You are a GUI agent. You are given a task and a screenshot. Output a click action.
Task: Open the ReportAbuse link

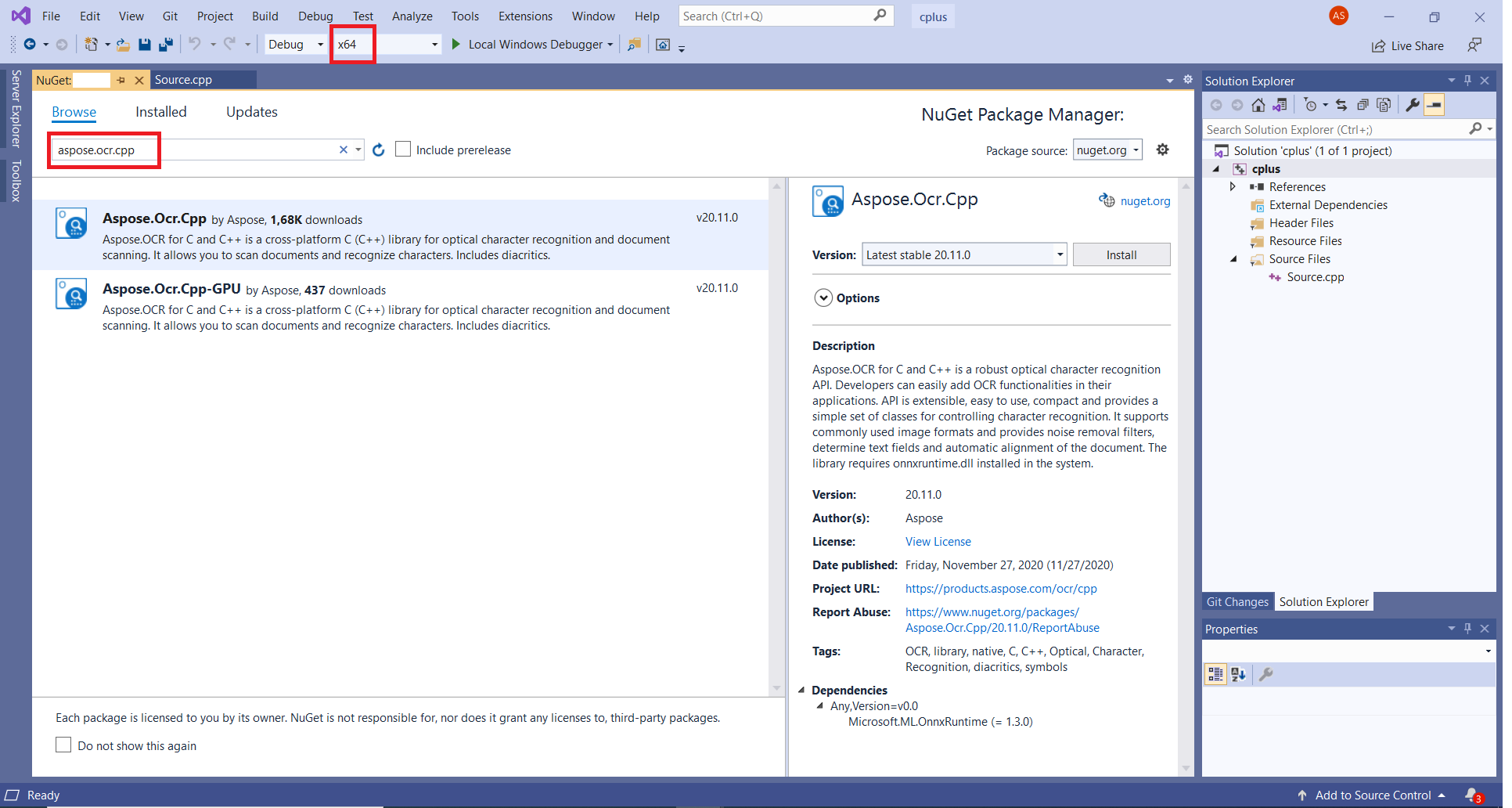click(x=1003, y=620)
